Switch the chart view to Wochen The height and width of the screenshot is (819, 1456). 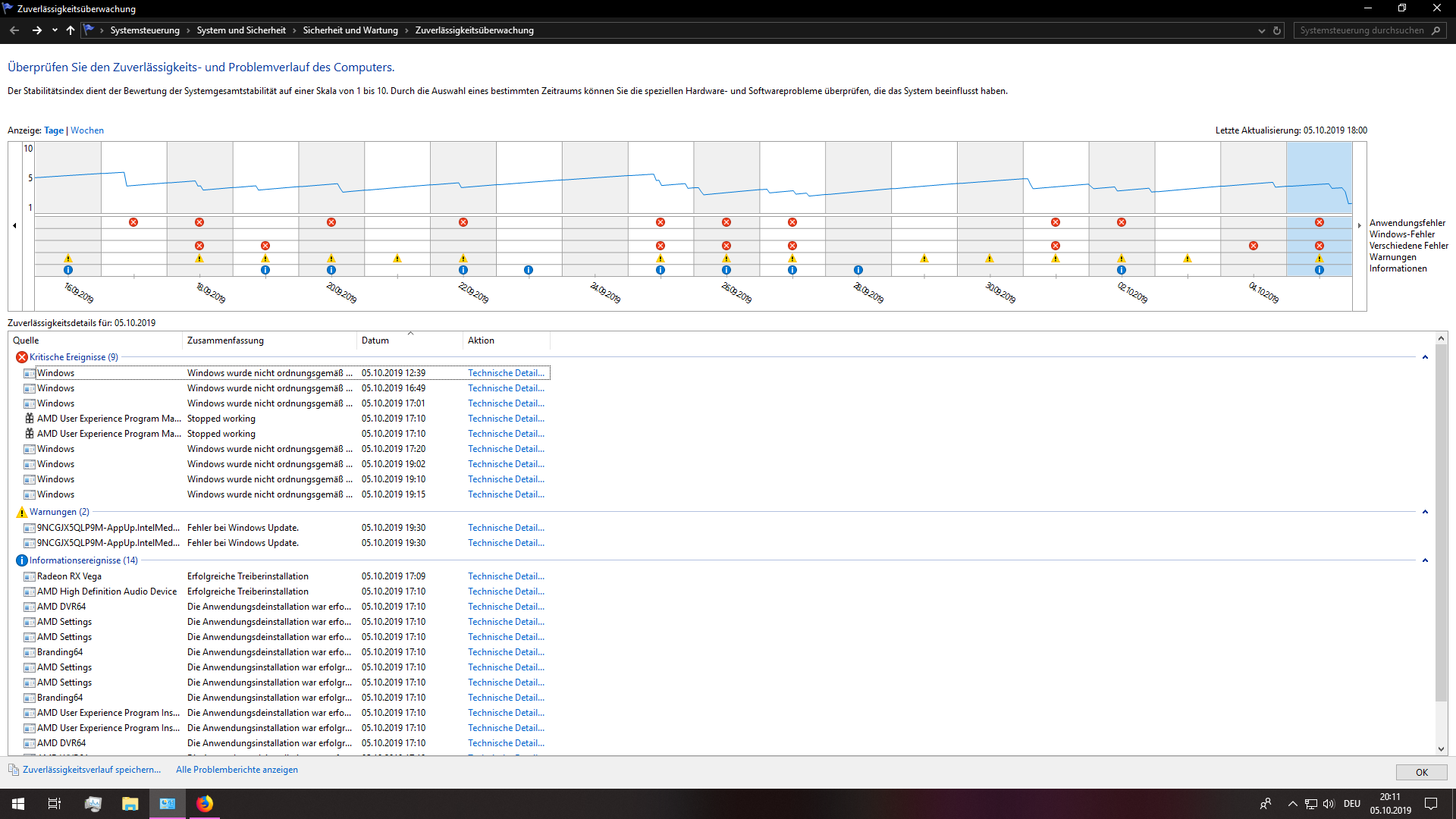pyautogui.click(x=87, y=130)
